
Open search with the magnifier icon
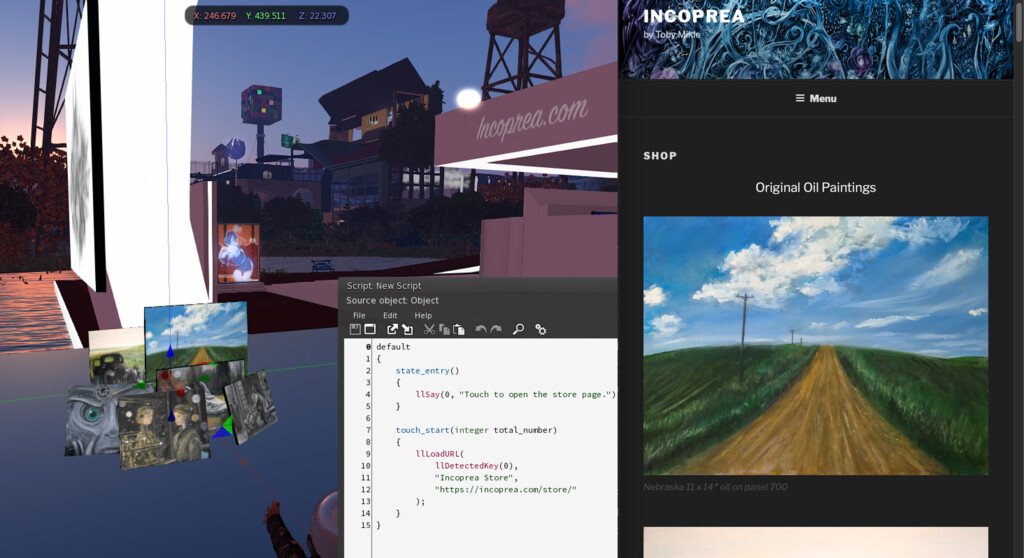click(x=518, y=329)
